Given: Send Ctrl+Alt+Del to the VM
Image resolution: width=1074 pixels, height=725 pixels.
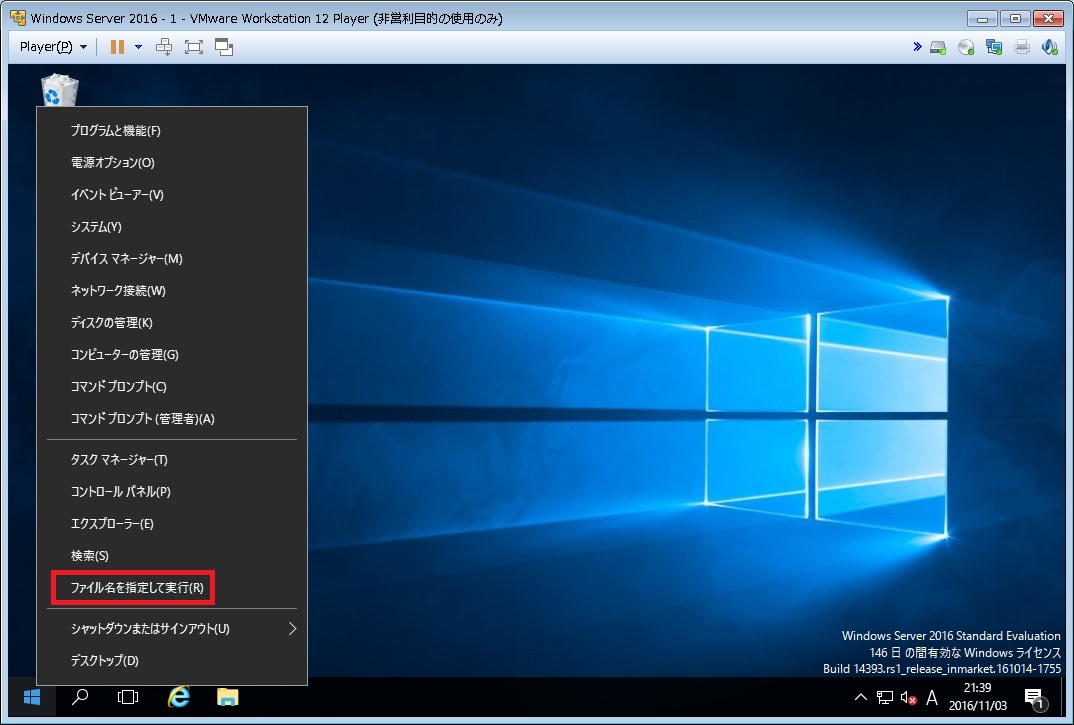Looking at the screenshot, I should (164, 47).
